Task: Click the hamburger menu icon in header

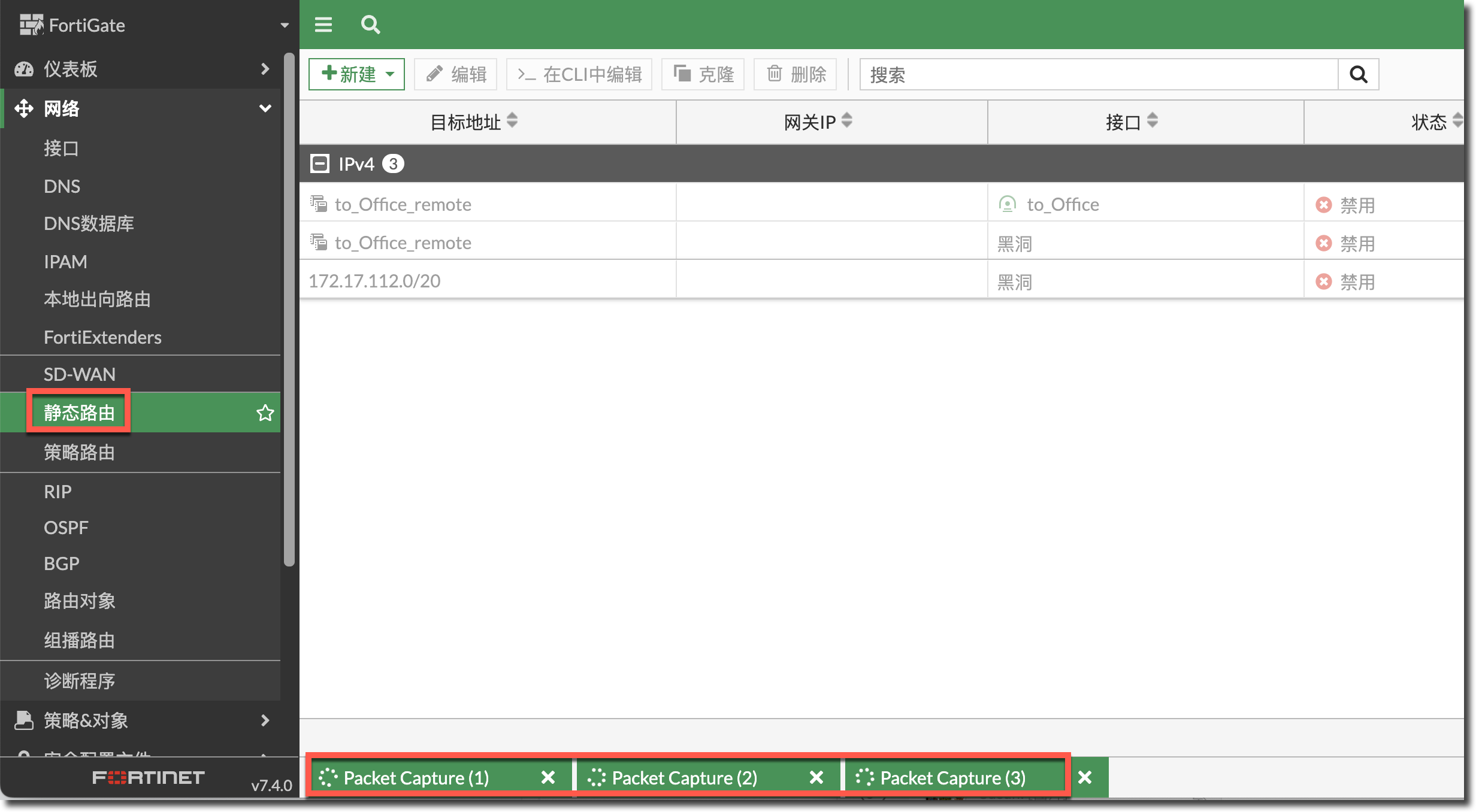Action: point(323,25)
